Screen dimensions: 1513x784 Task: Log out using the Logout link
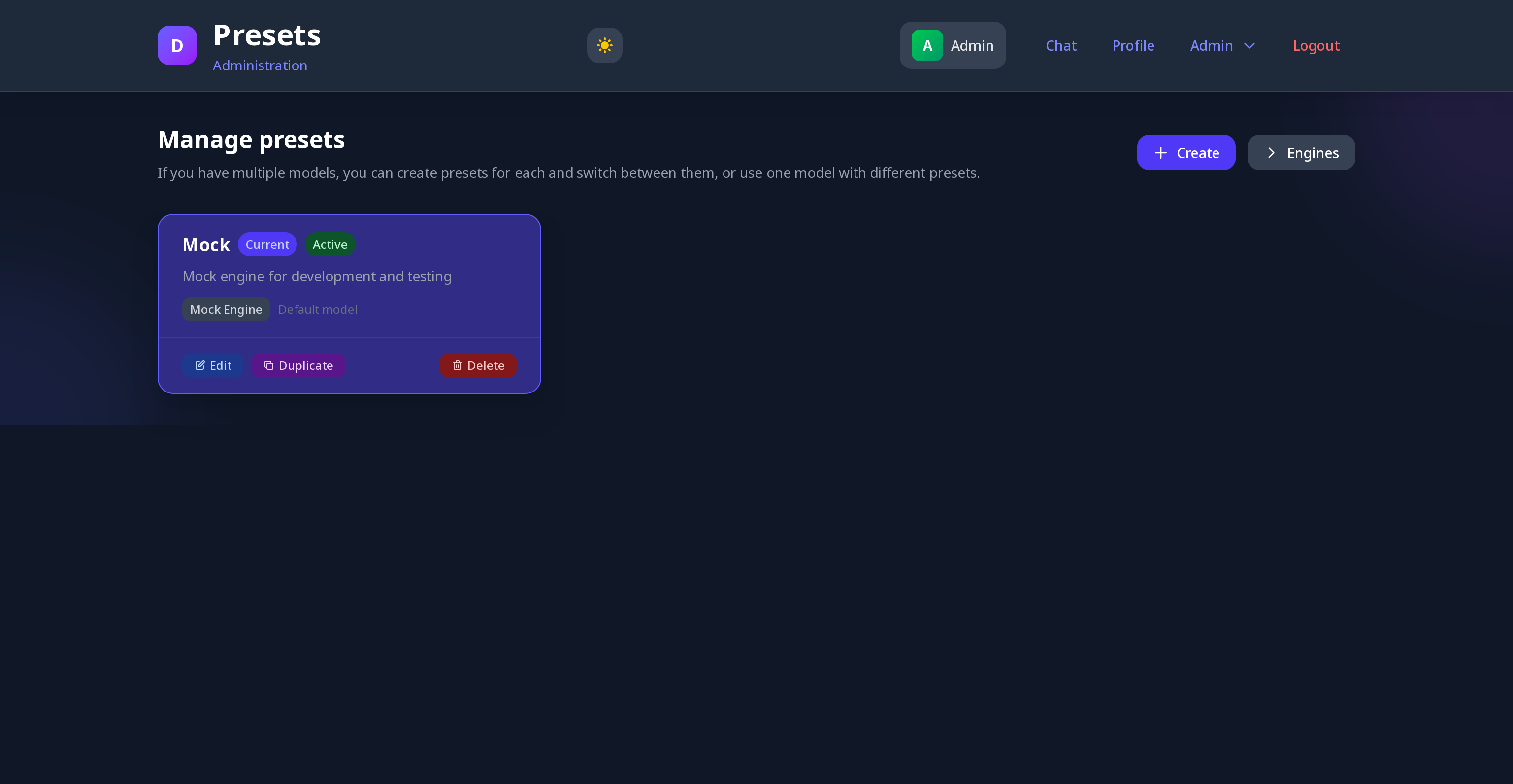click(x=1316, y=46)
